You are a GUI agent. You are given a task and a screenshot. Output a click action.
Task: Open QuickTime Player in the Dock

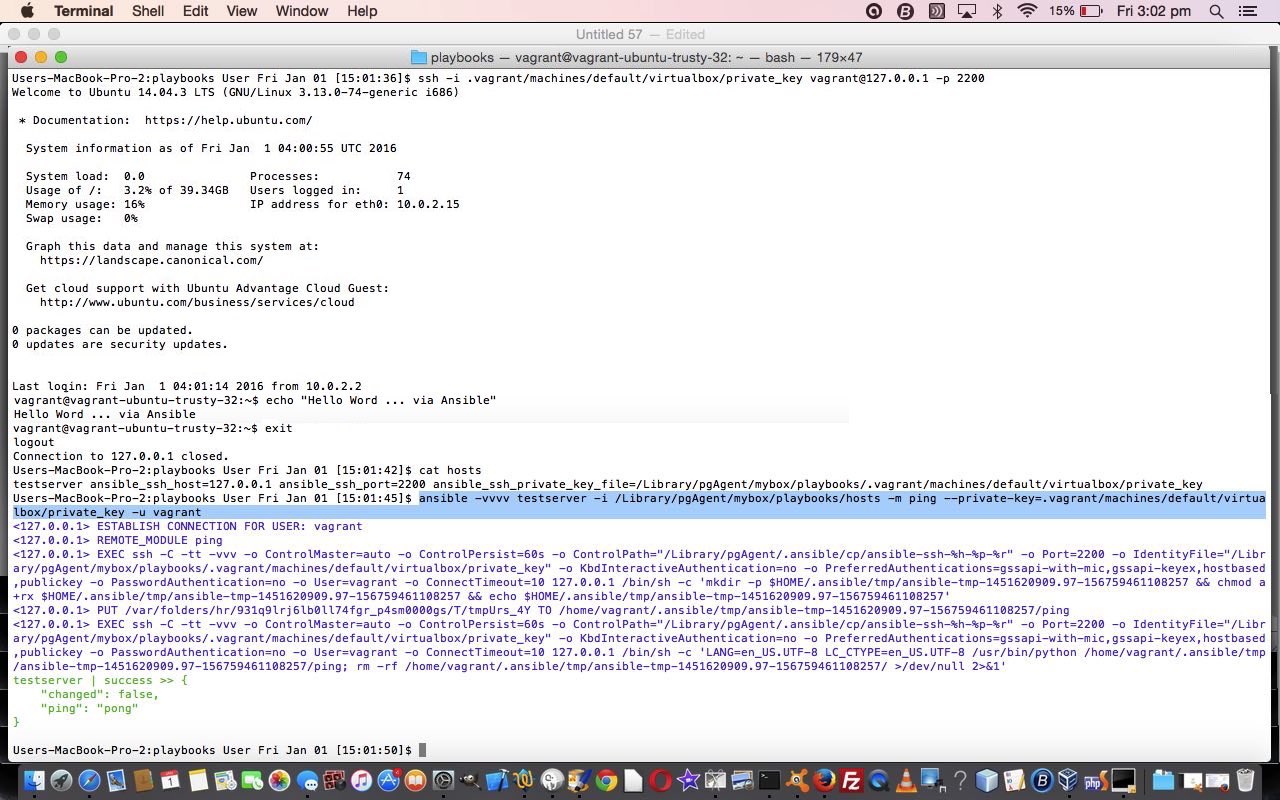pos(878,780)
